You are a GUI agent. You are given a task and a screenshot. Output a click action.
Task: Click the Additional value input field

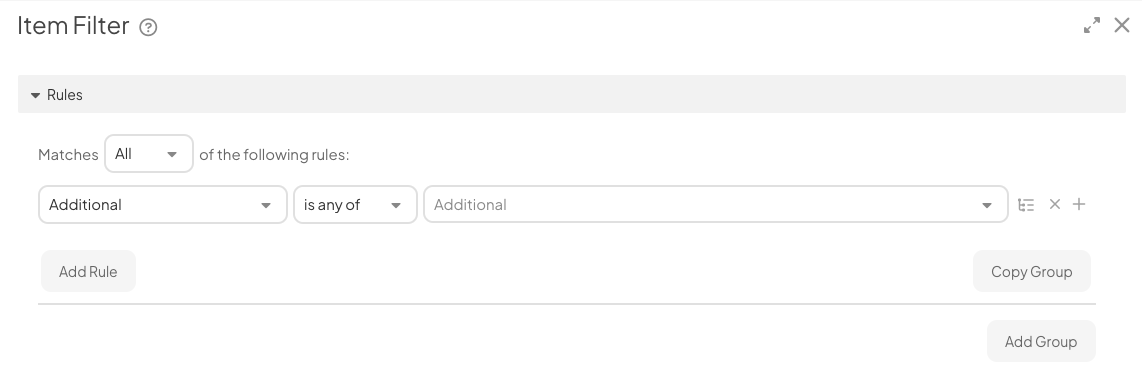(716, 205)
